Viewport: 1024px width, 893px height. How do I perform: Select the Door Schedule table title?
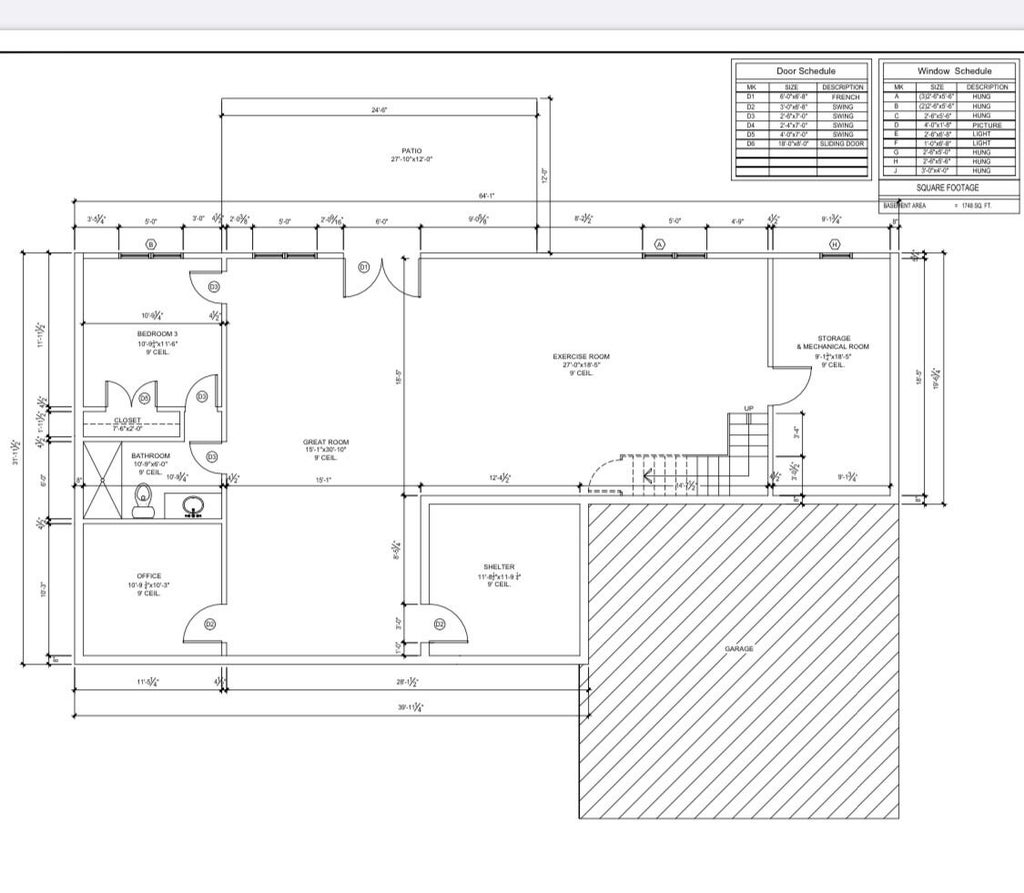pyautogui.click(x=805, y=71)
